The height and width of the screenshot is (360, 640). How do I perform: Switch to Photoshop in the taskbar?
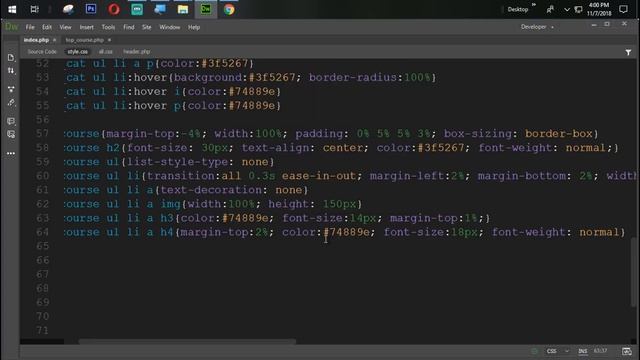click(x=91, y=9)
